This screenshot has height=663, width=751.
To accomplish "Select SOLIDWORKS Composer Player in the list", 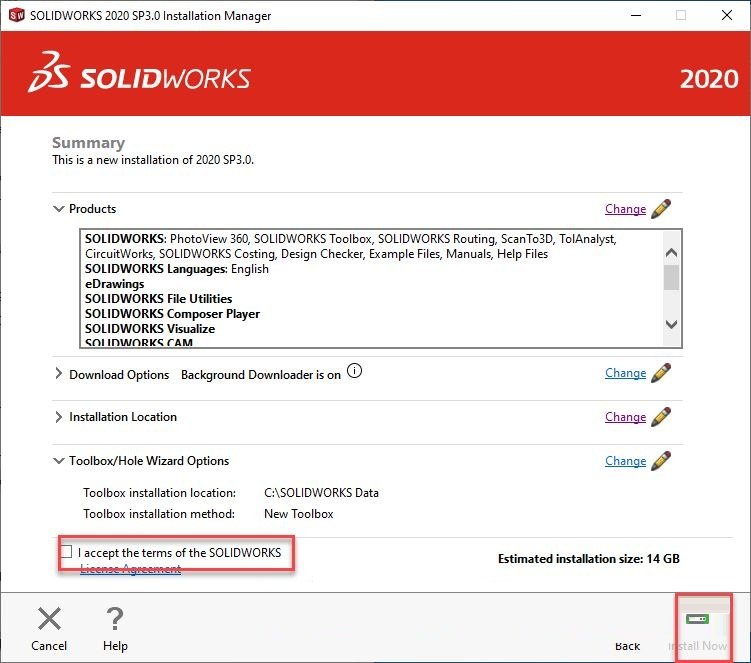I will point(172,314).
